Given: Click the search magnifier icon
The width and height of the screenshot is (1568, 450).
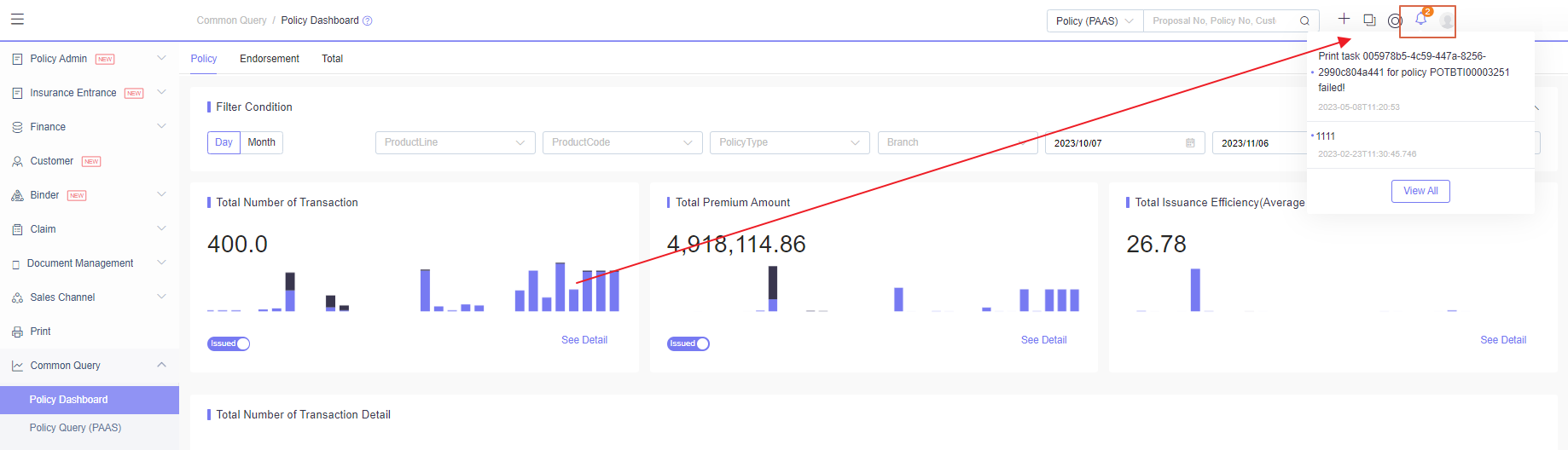Looking at the screenshot, I should click(x=1304, y=21).
